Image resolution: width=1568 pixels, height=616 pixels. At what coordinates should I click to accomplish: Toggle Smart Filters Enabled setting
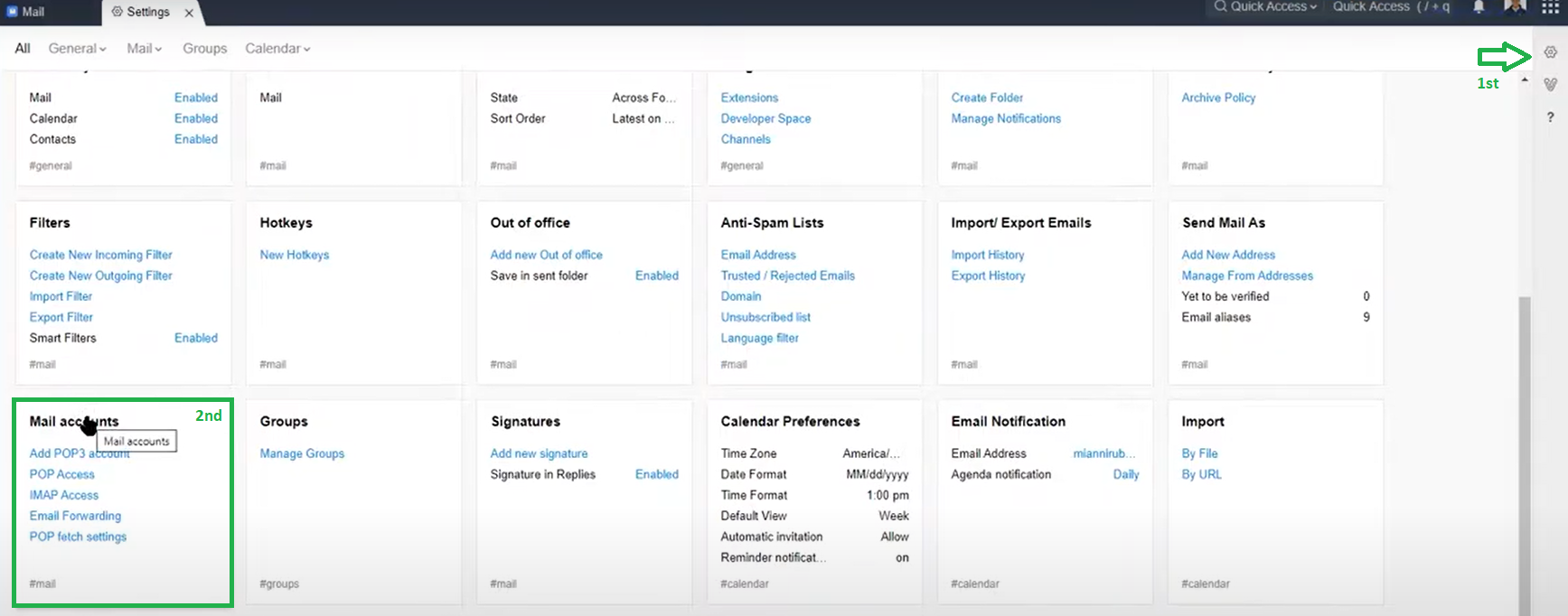(x=195, y=338)
